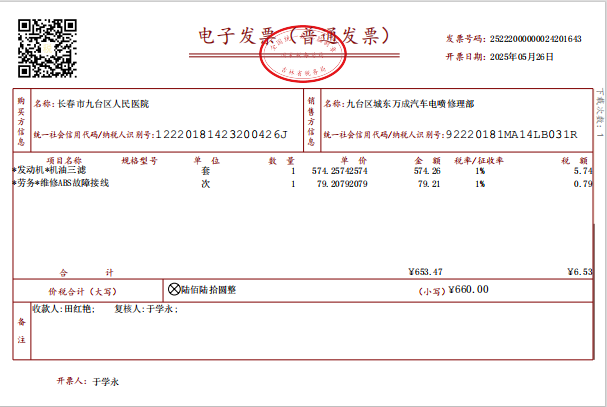Click seller tax ID 92220181MA14LB031R
The image size is (607, 407).
pos(511,134)
